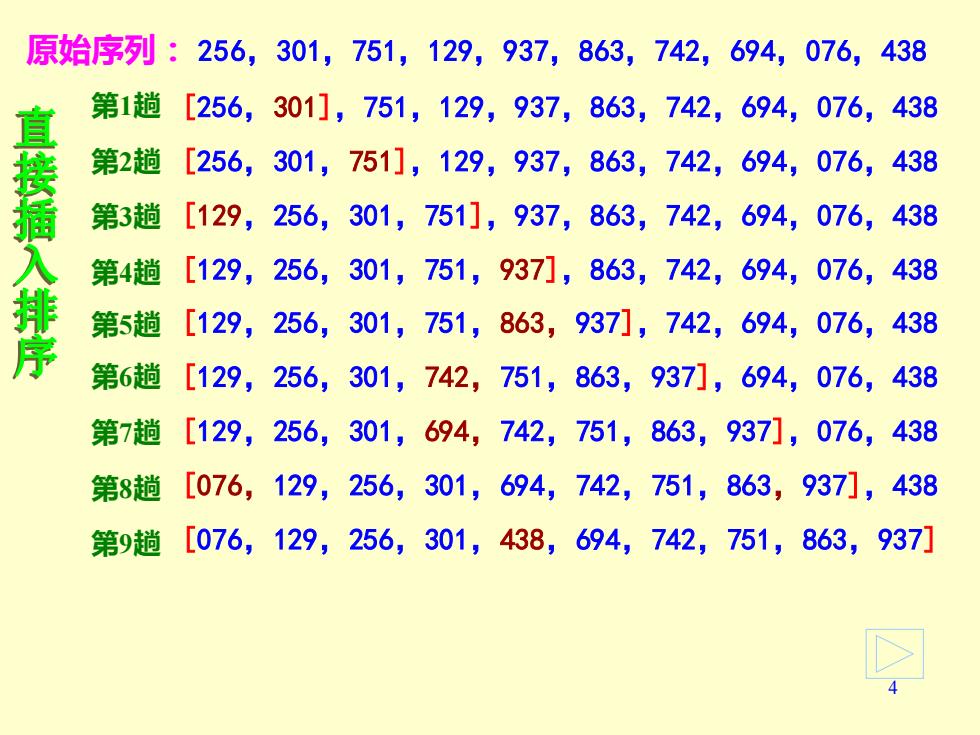Click the red 438 in the 第9趟 row
The image size is (980, 735).
pos(522,540)
